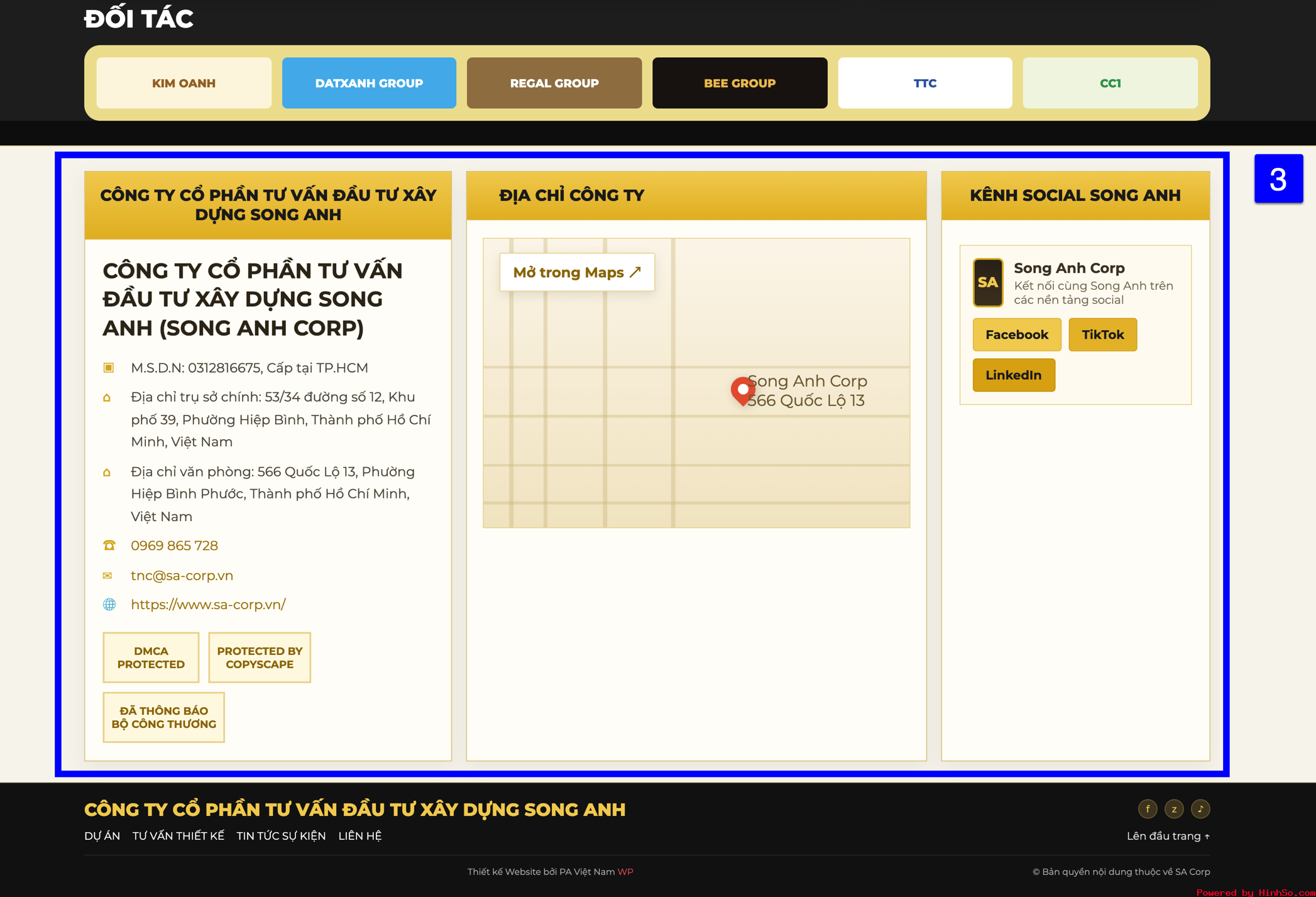Click 'Thiết kế Website bởi PA Việt Nam' text
Viewport: 1316px width, 897px height.
coord(541,872)
